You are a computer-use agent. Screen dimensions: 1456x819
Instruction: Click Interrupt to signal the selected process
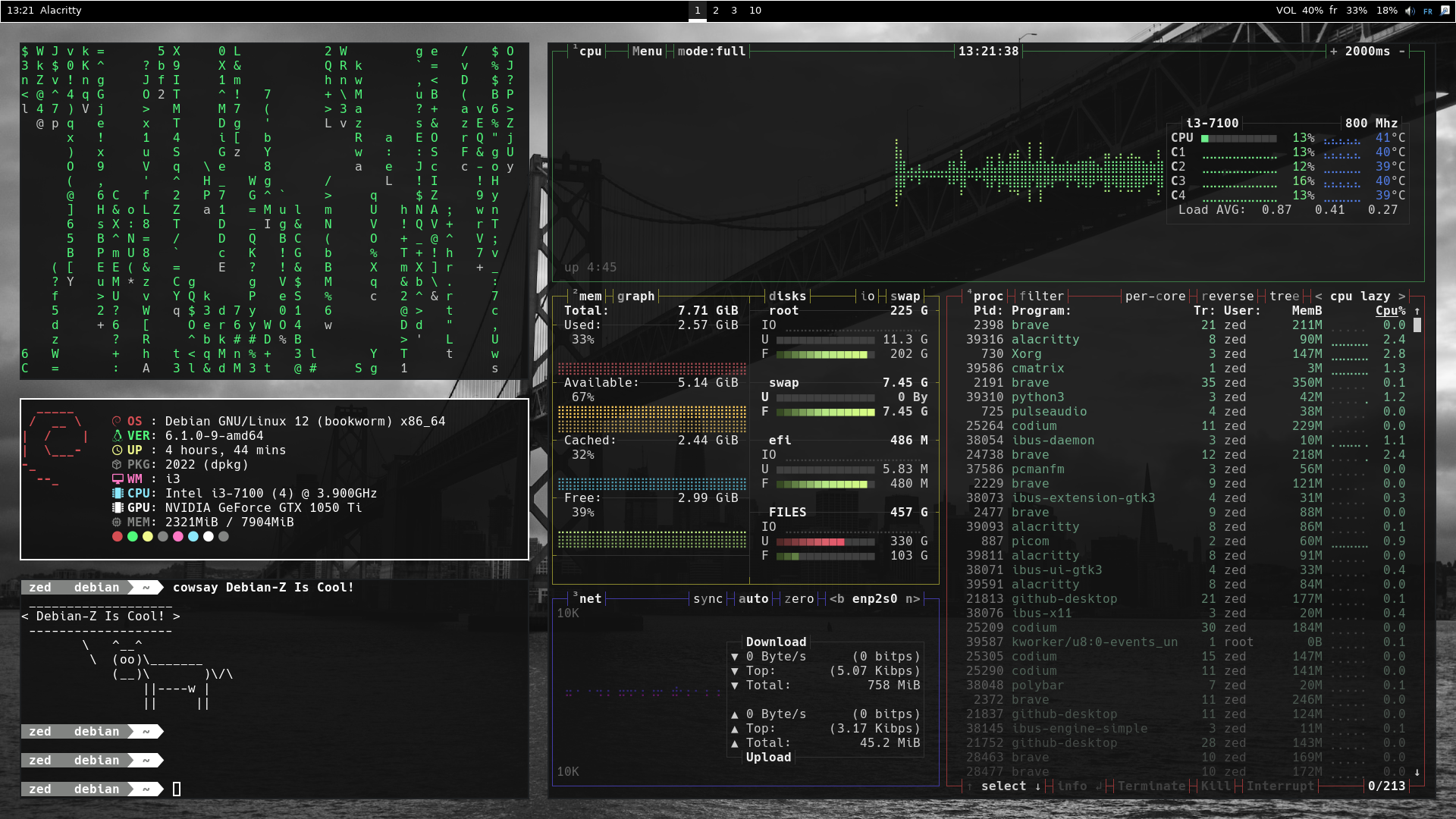point(1280,786)
